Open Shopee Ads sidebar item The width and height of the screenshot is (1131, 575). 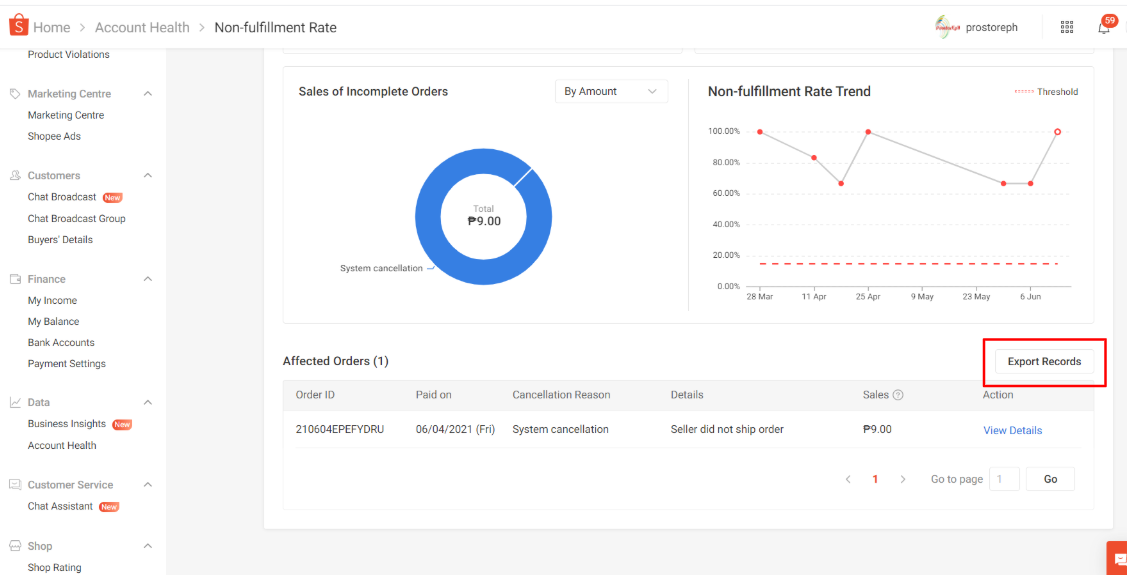click(x=54, y=136)
